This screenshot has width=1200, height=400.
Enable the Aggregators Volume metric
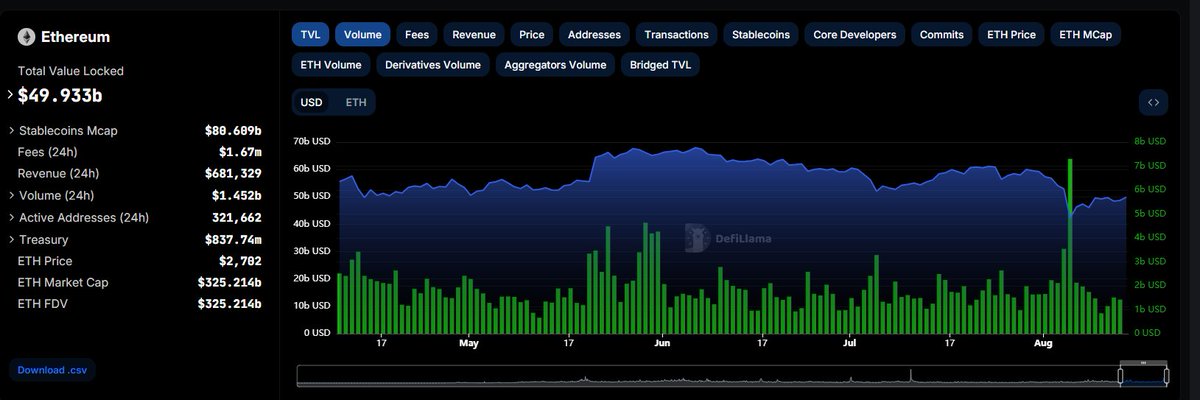coord(555,64)
